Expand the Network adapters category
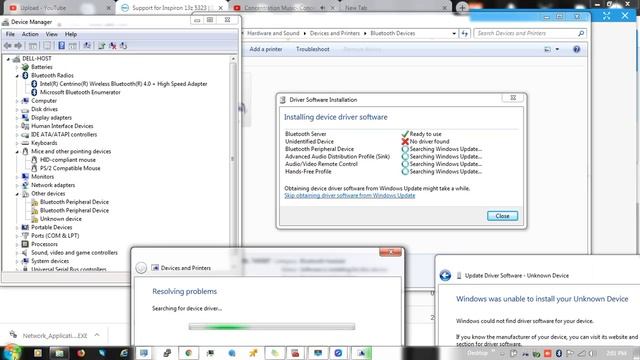640x360 pixels. click(17, 185)
